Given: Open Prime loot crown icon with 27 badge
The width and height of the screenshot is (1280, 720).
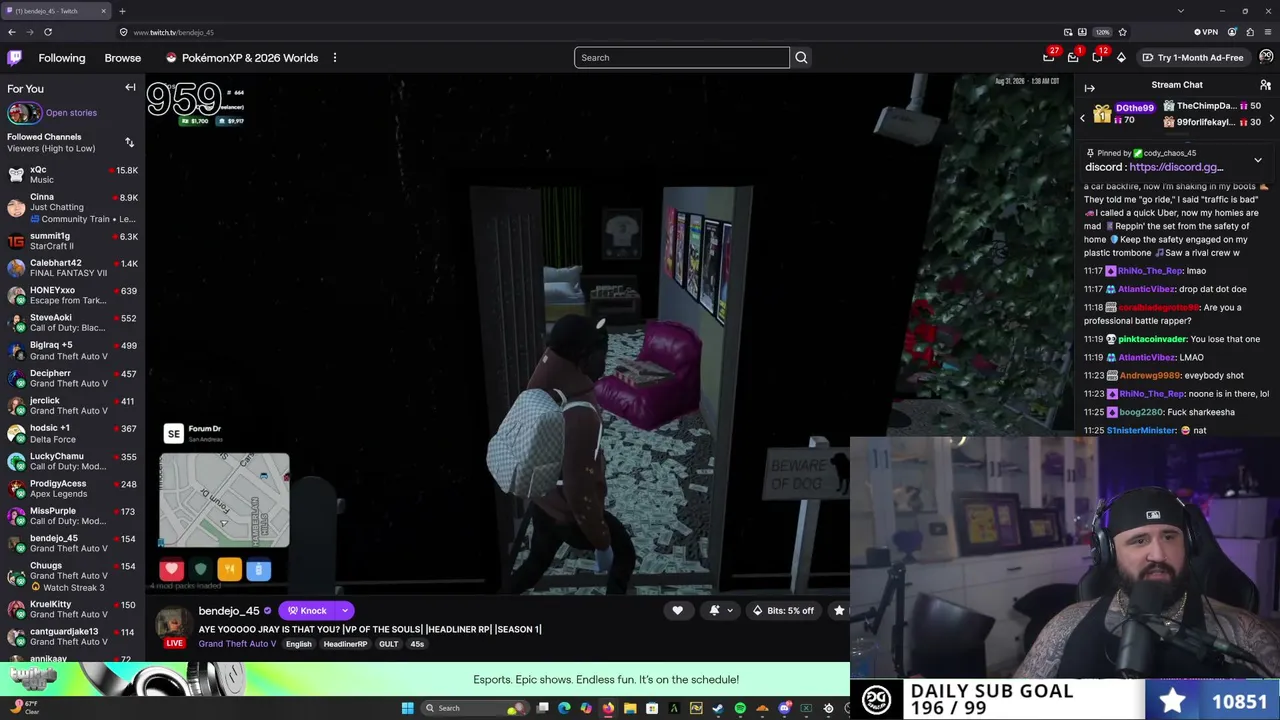Looking at the screenshot, I should pyautogui.click(x=1049, y=57).
